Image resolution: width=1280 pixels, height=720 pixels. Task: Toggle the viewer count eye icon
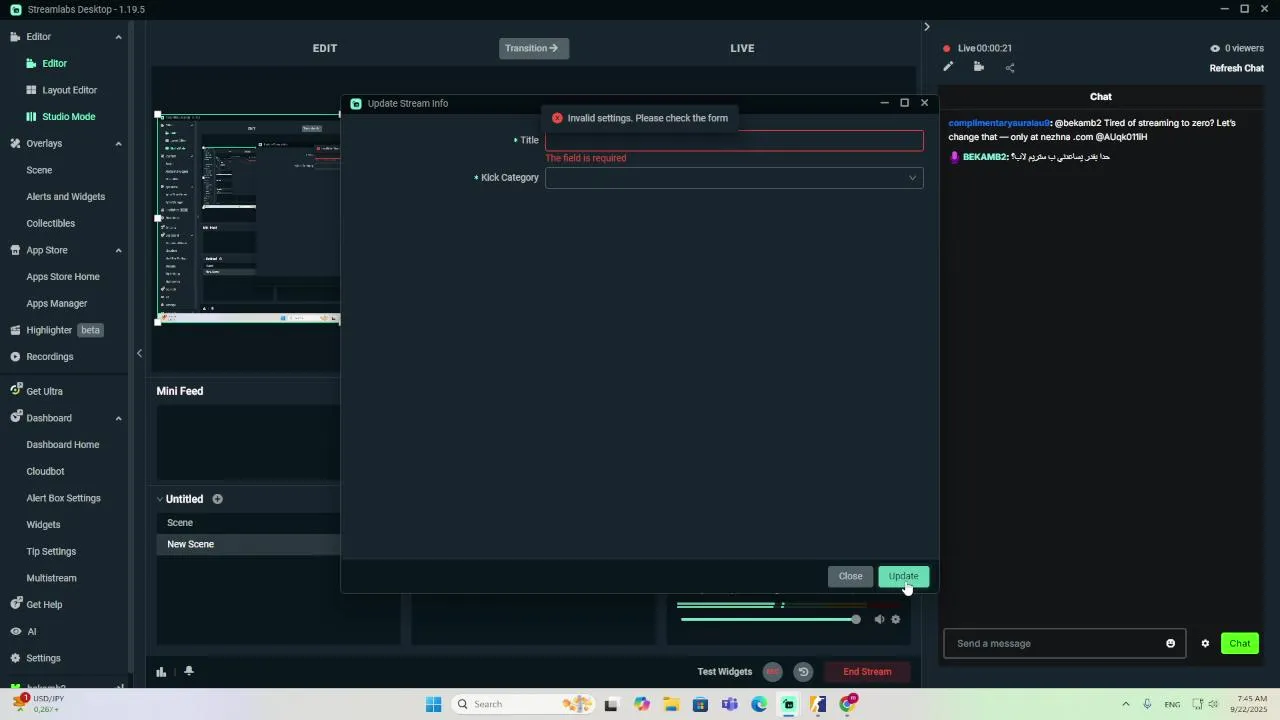click(x=1215, y=48)
